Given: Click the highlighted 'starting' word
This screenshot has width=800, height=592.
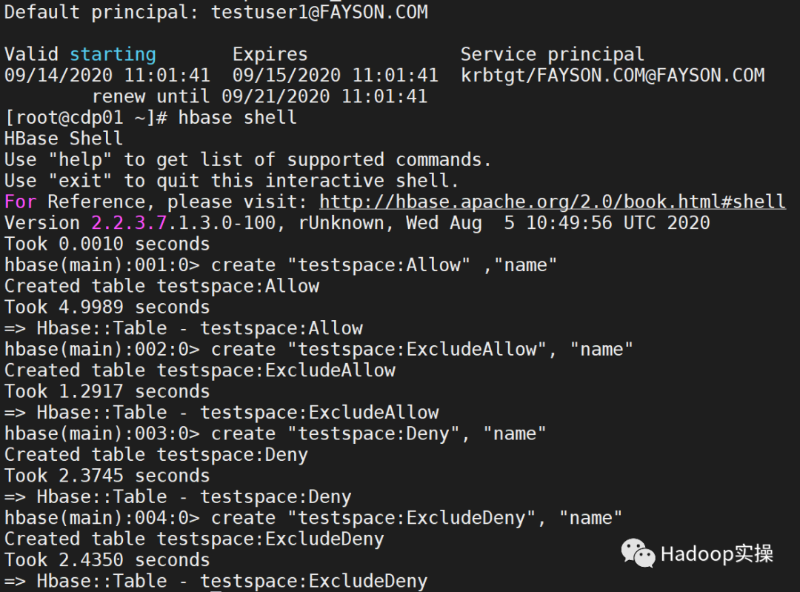Looking at the screenshot, I should coord(113,54).
